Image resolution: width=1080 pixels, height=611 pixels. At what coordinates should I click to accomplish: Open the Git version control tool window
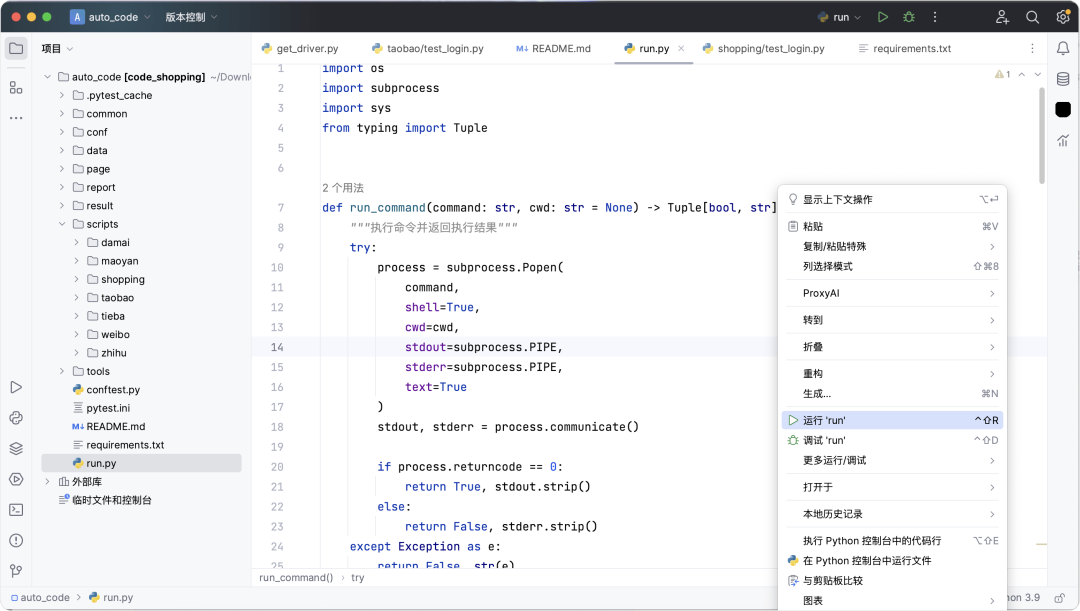[16, 571]
